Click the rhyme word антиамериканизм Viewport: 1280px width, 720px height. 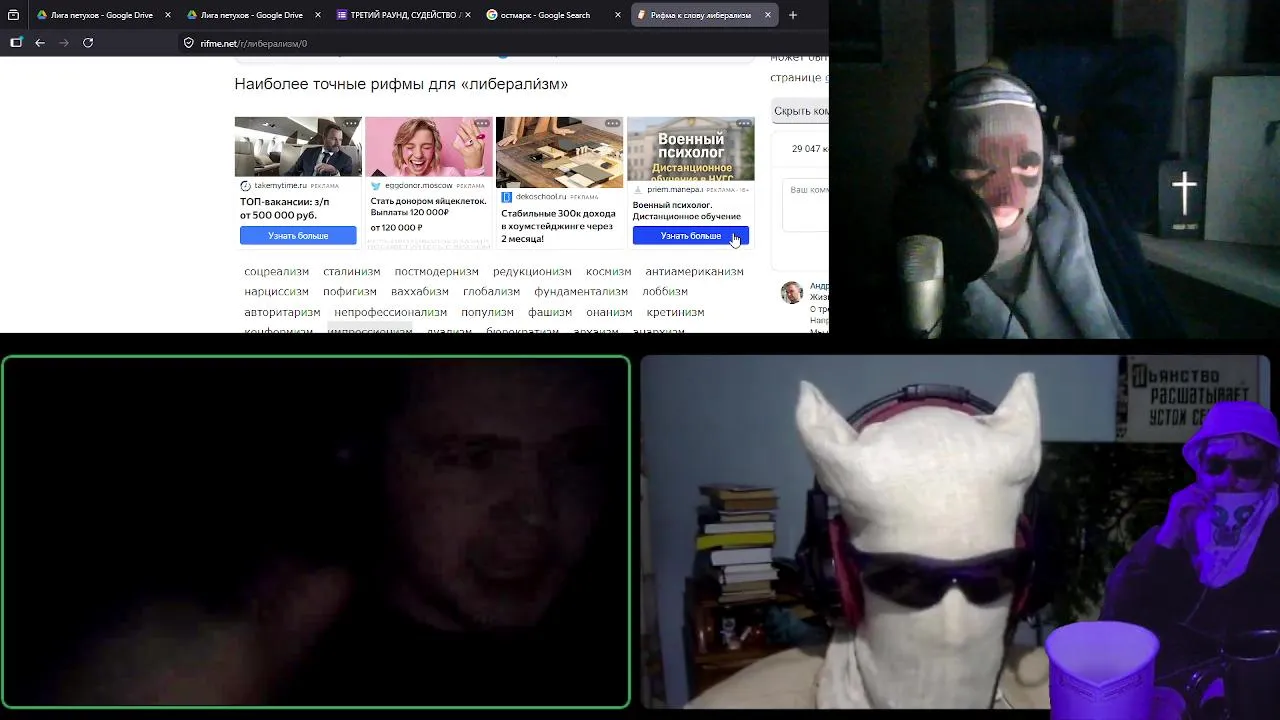695,272
